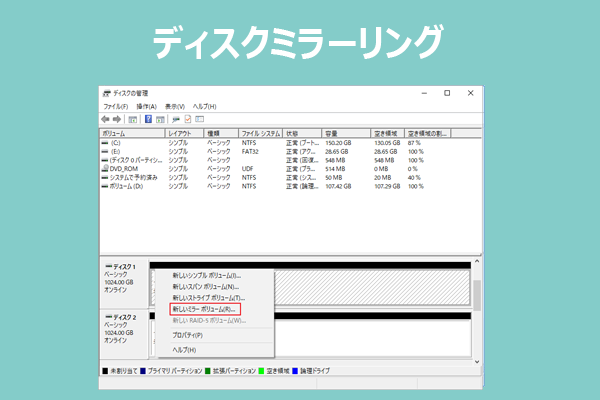Viewport: 600px width, 400px height.
Task: Open the 表示(V) menu
Action: pyautogui.click(x=175, y=106)
